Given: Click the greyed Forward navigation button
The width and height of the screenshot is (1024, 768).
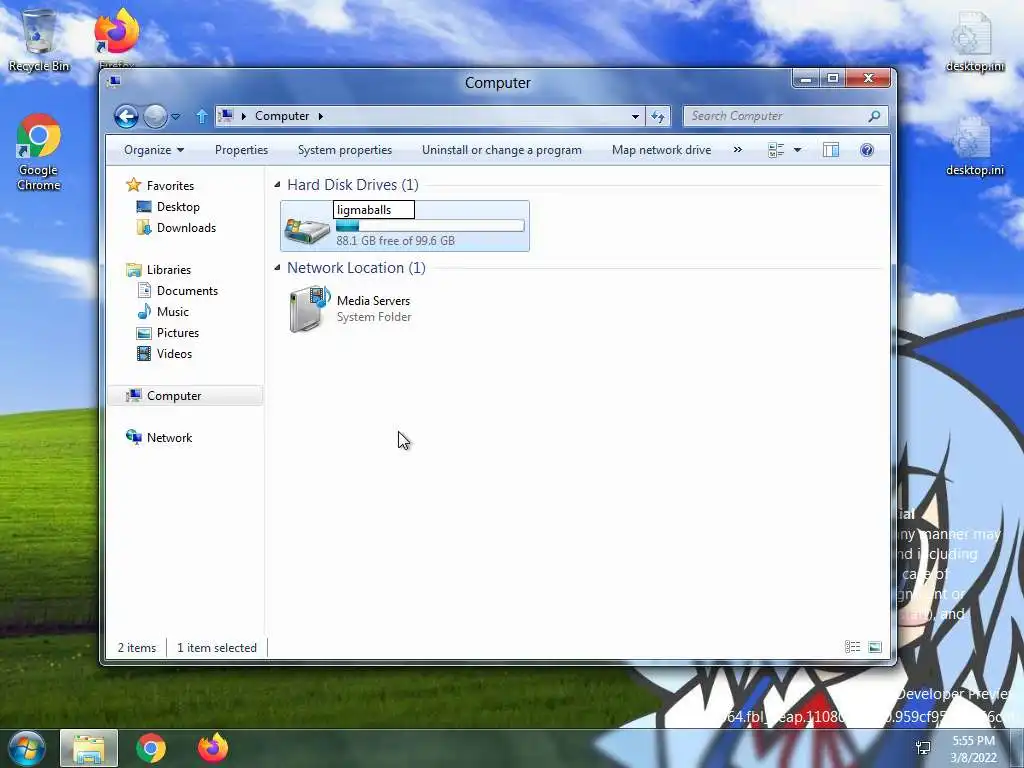Looking at the screenshot, I should tap(155, 116).
